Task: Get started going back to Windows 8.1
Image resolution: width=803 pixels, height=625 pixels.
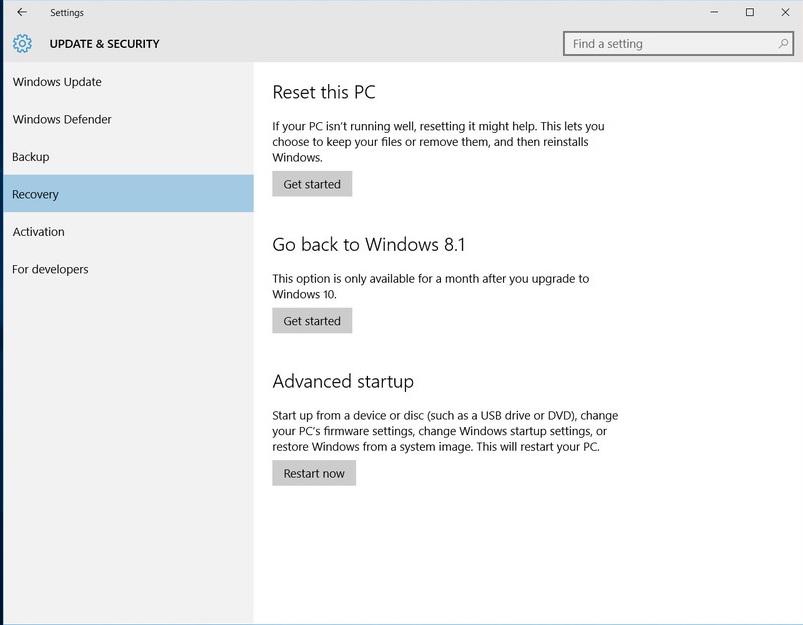Action: [312, 321]
